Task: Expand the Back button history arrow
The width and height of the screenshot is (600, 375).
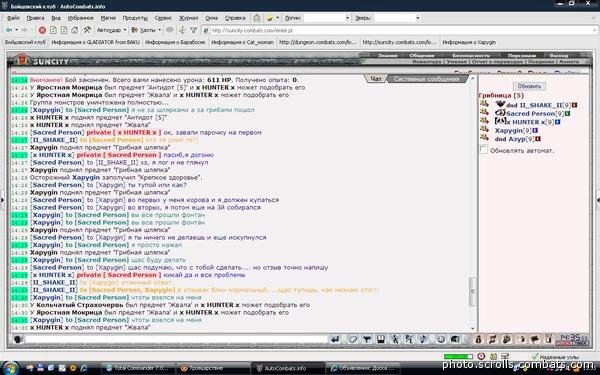Action: pos(16,30)
